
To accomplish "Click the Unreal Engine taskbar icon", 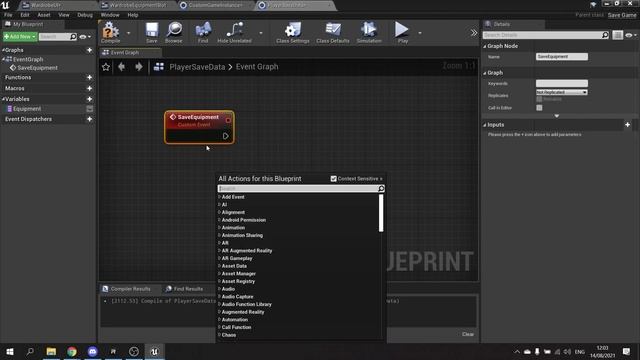I will click(154, 351).
